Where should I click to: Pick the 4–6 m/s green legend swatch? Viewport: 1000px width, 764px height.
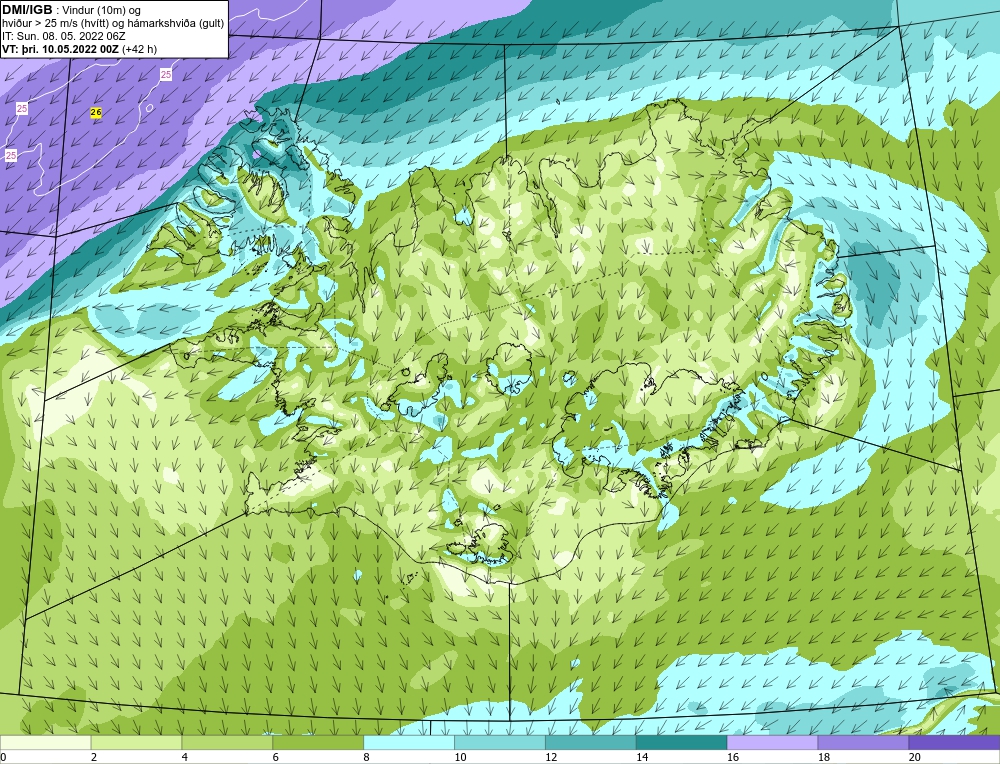click(x=227, y=743)
